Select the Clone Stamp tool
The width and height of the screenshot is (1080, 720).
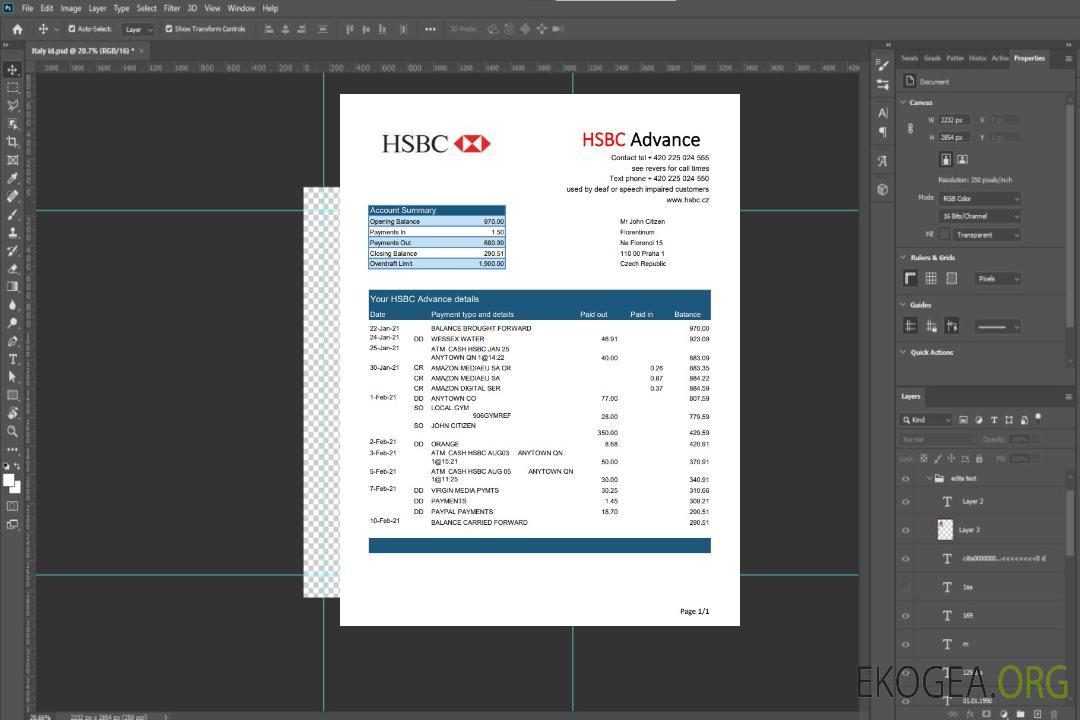(12, 232)
